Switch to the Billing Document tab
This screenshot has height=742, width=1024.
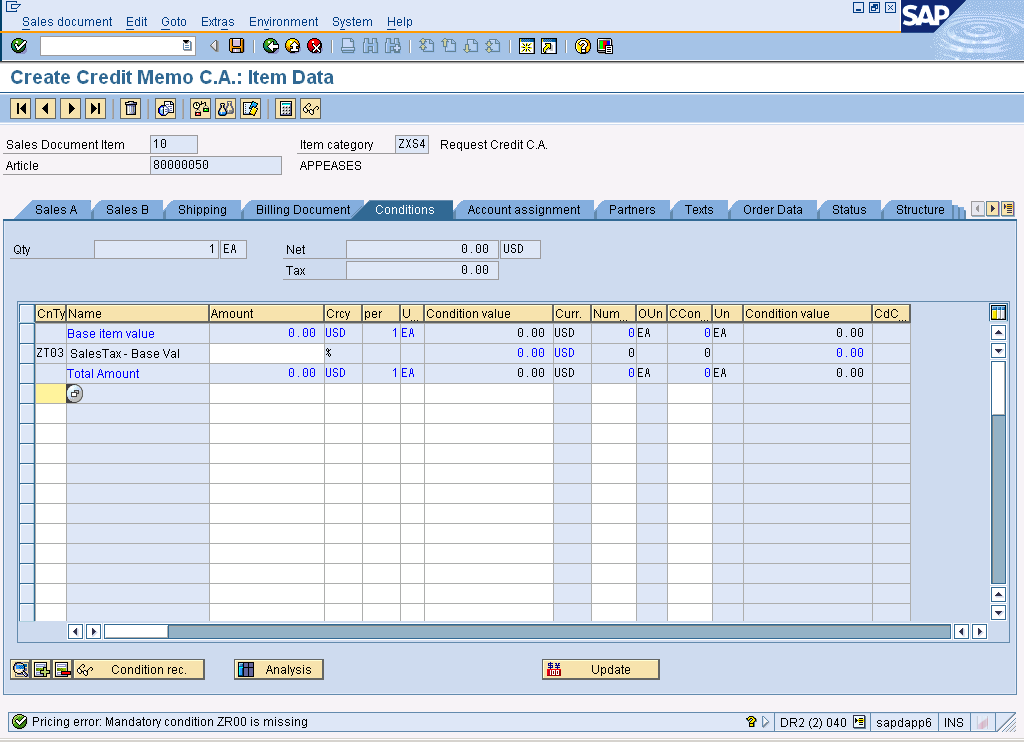[303, 210]
